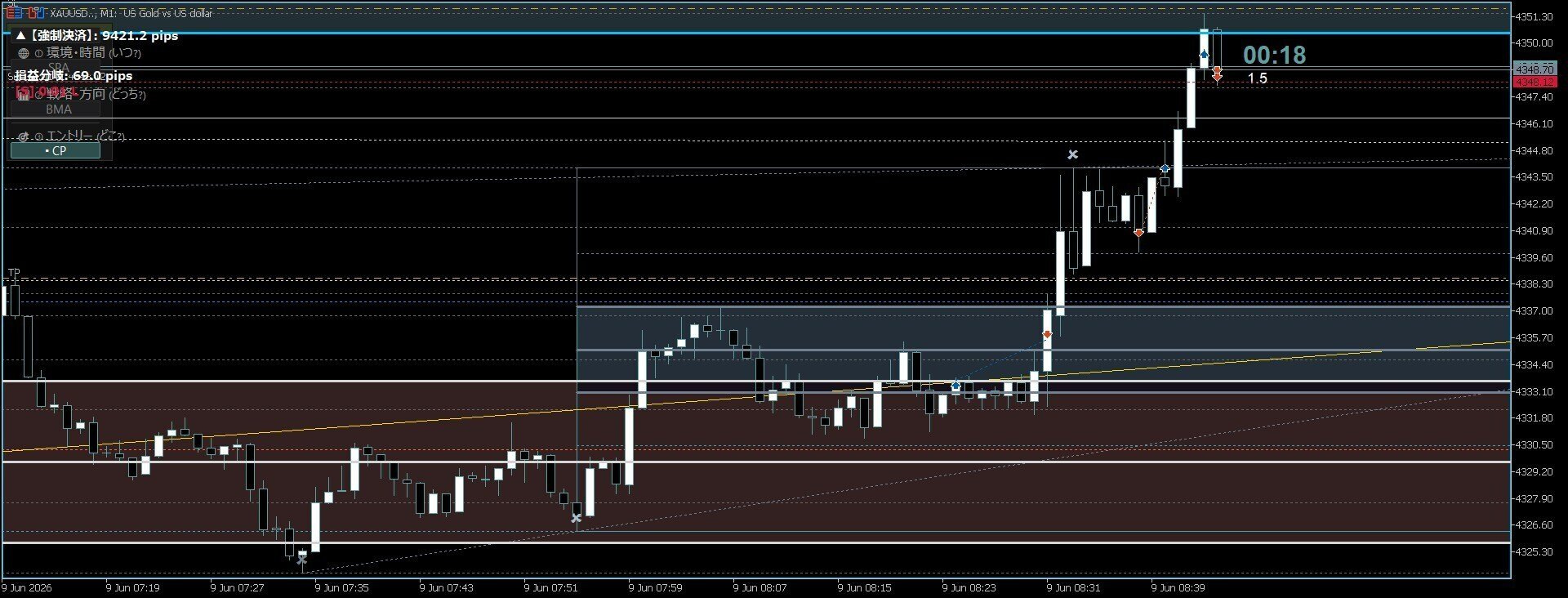
Task: Click the TP label at the left edge
Action: pyautogui.click(x=14, y=273)
